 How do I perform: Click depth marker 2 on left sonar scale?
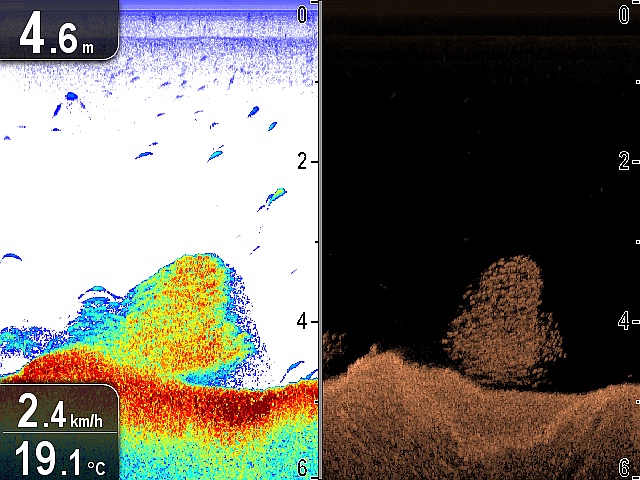coord(303,162)
